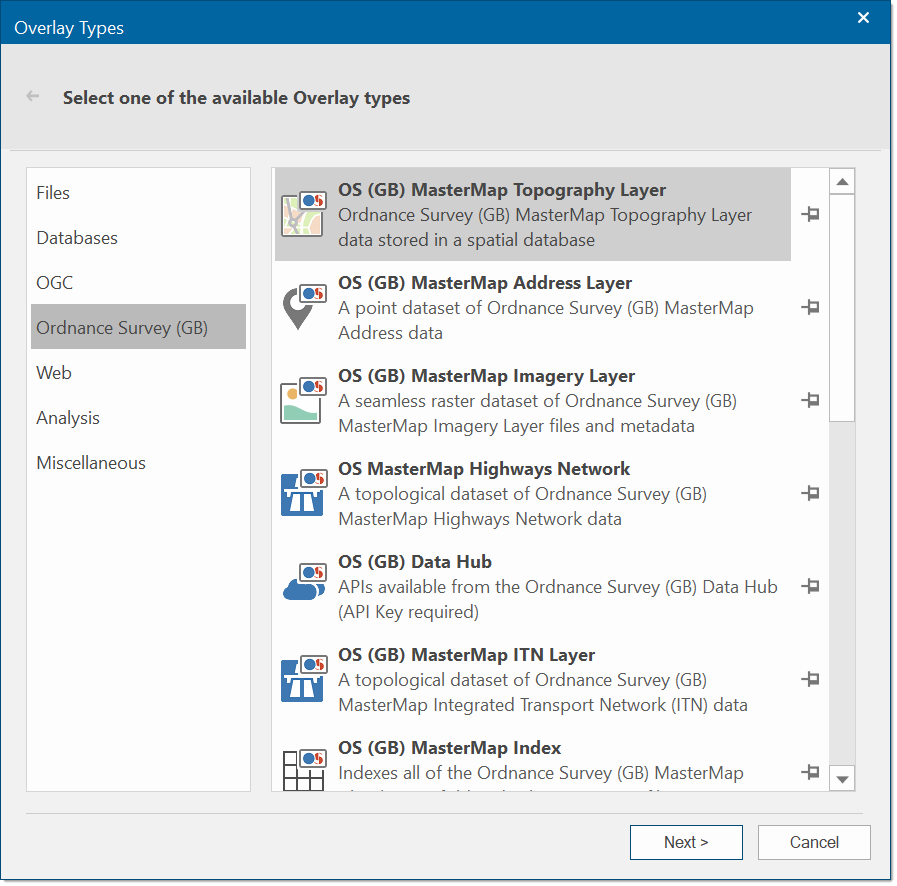The width and height of the screenshot is (897, 886).
Task: Click the Cancel button
Action: (x=814, y=842)
